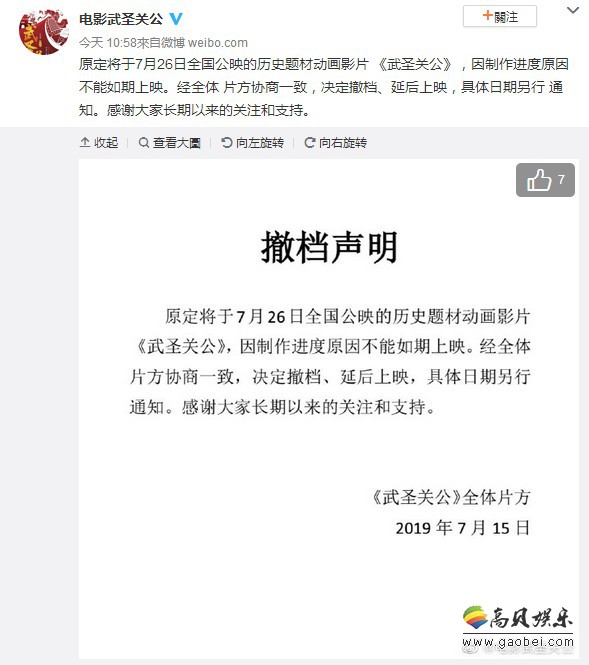589x665 pixels.
Task: Expand the post options chevron menu
Action: tap(573, 10)
